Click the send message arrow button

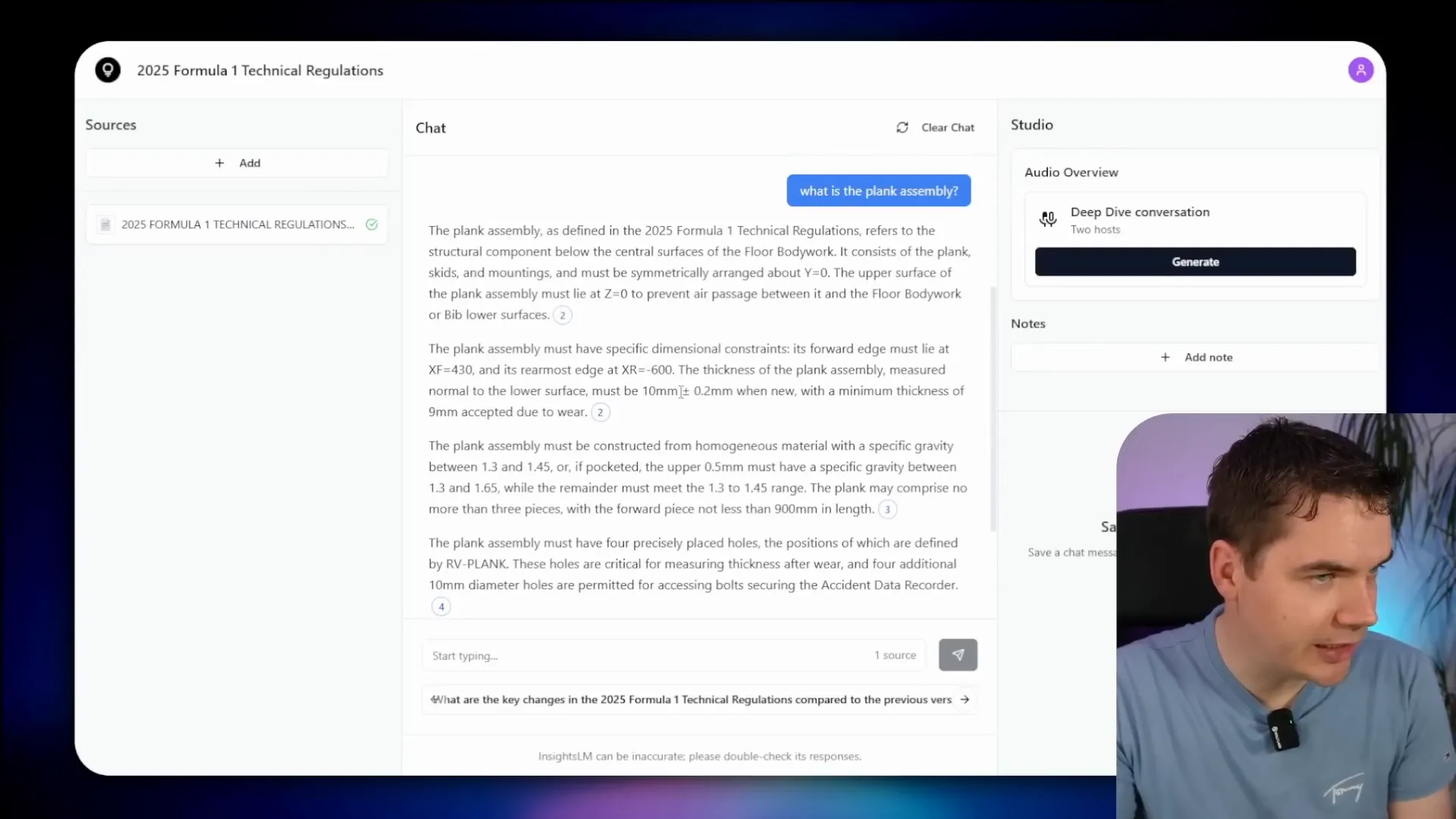pos(958,654)
